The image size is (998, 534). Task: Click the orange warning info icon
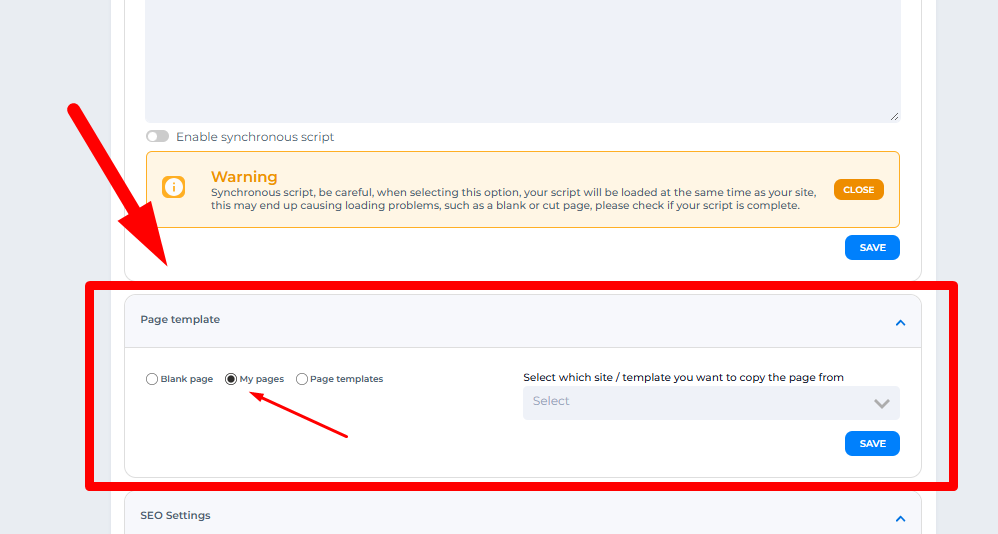point(174,187)
